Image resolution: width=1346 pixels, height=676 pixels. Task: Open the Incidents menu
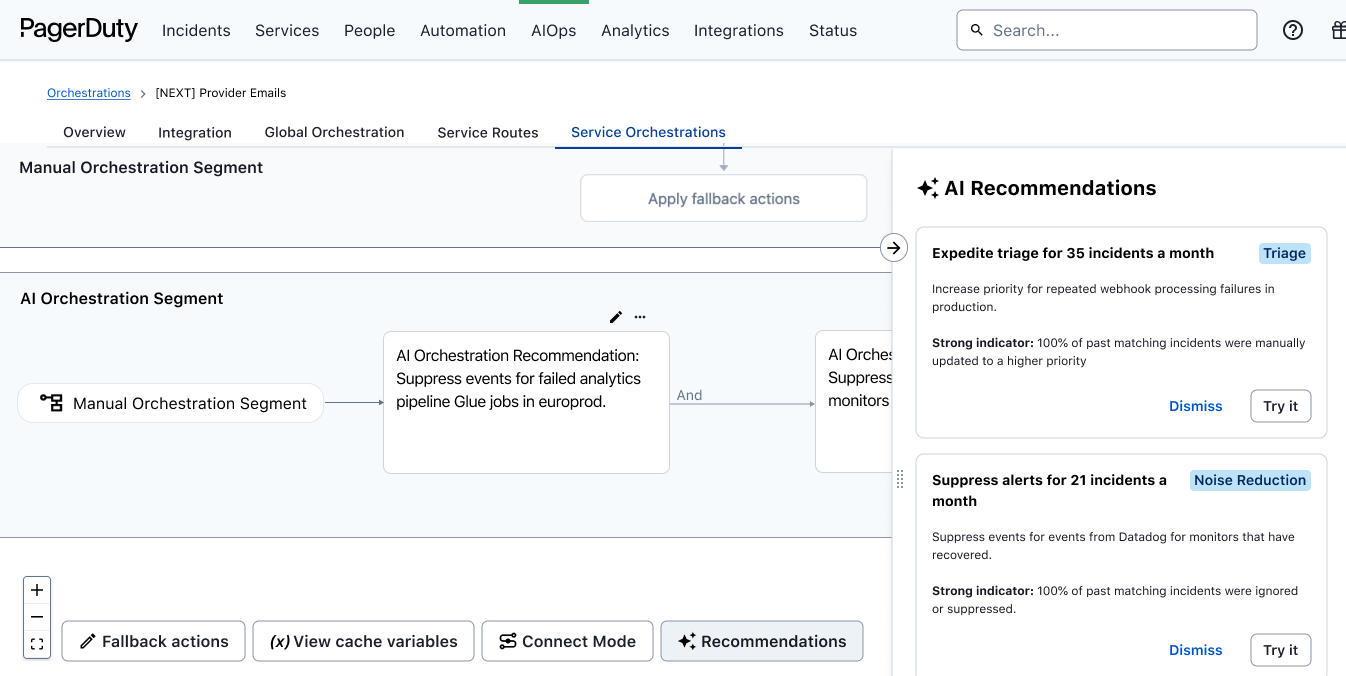coord(196,30)
